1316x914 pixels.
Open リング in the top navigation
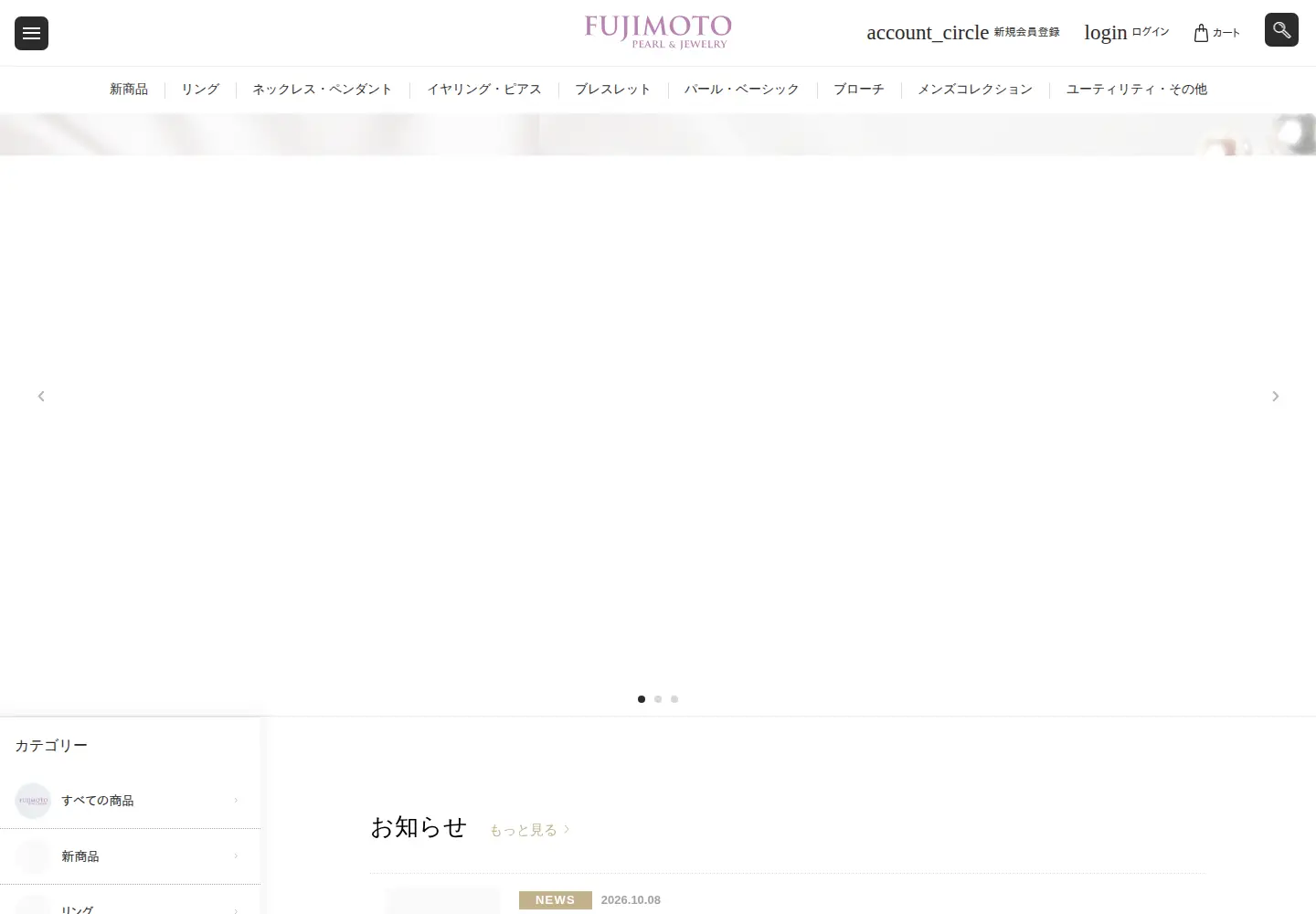tap(200, 90)
